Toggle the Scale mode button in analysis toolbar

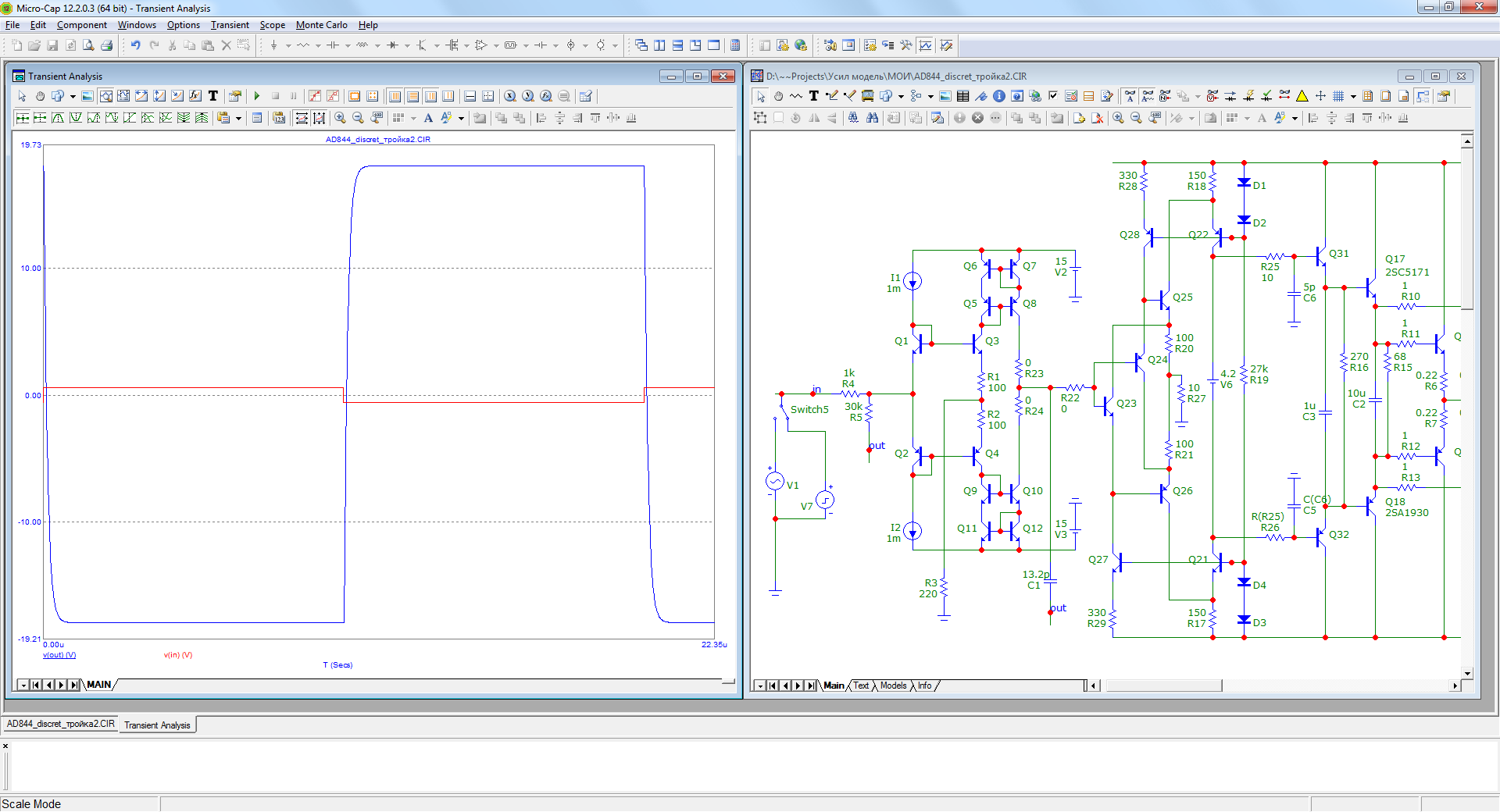[105, 96]
